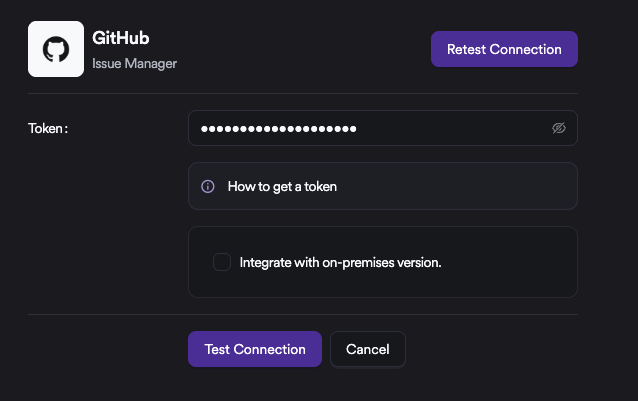Click the masked token dots
This screenshot has height=401, width=638.
(278, 128)
